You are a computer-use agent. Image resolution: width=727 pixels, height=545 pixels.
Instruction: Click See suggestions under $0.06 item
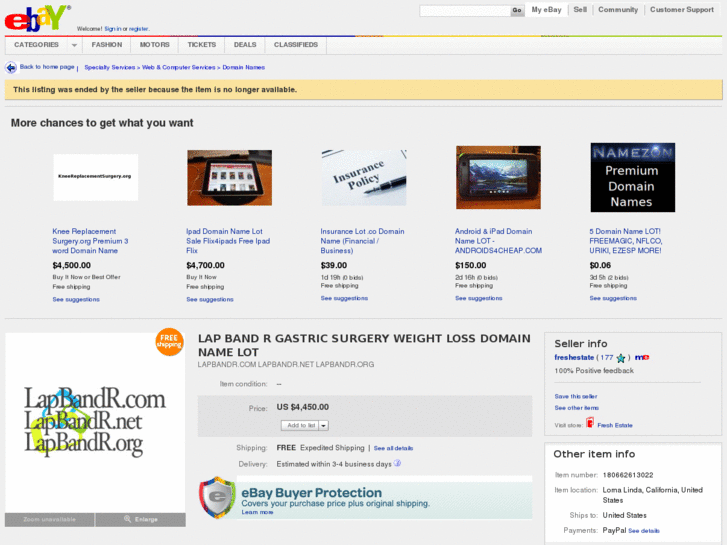(613, 298)
